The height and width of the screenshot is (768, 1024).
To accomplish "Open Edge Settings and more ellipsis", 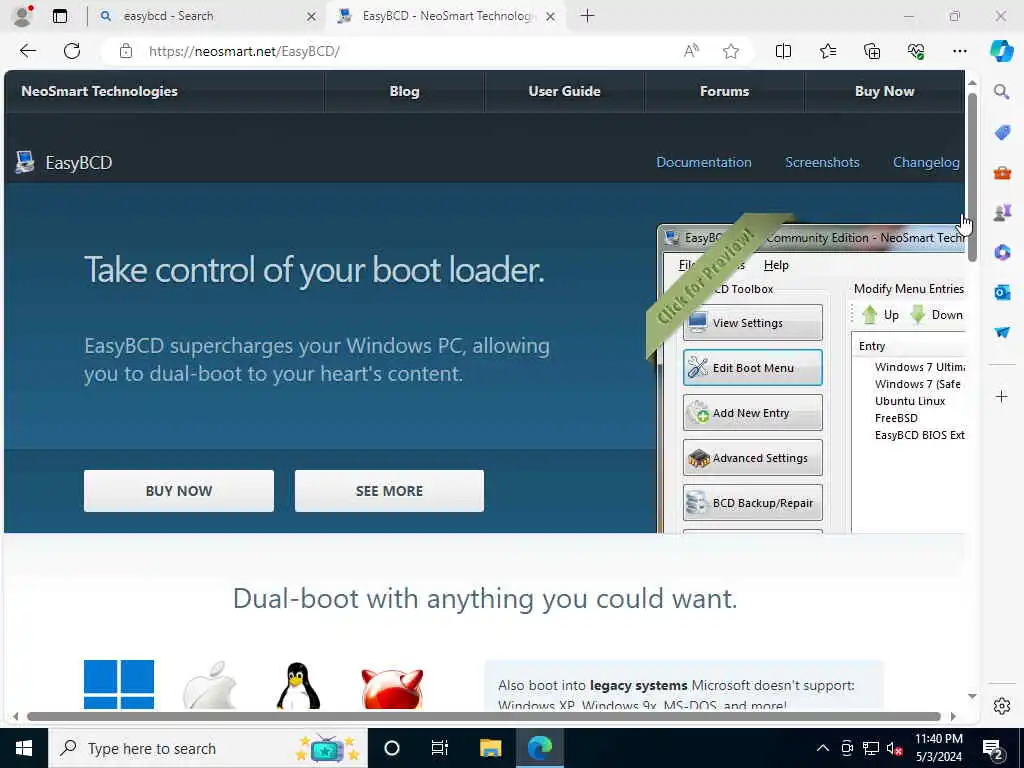I will point(959,51).
